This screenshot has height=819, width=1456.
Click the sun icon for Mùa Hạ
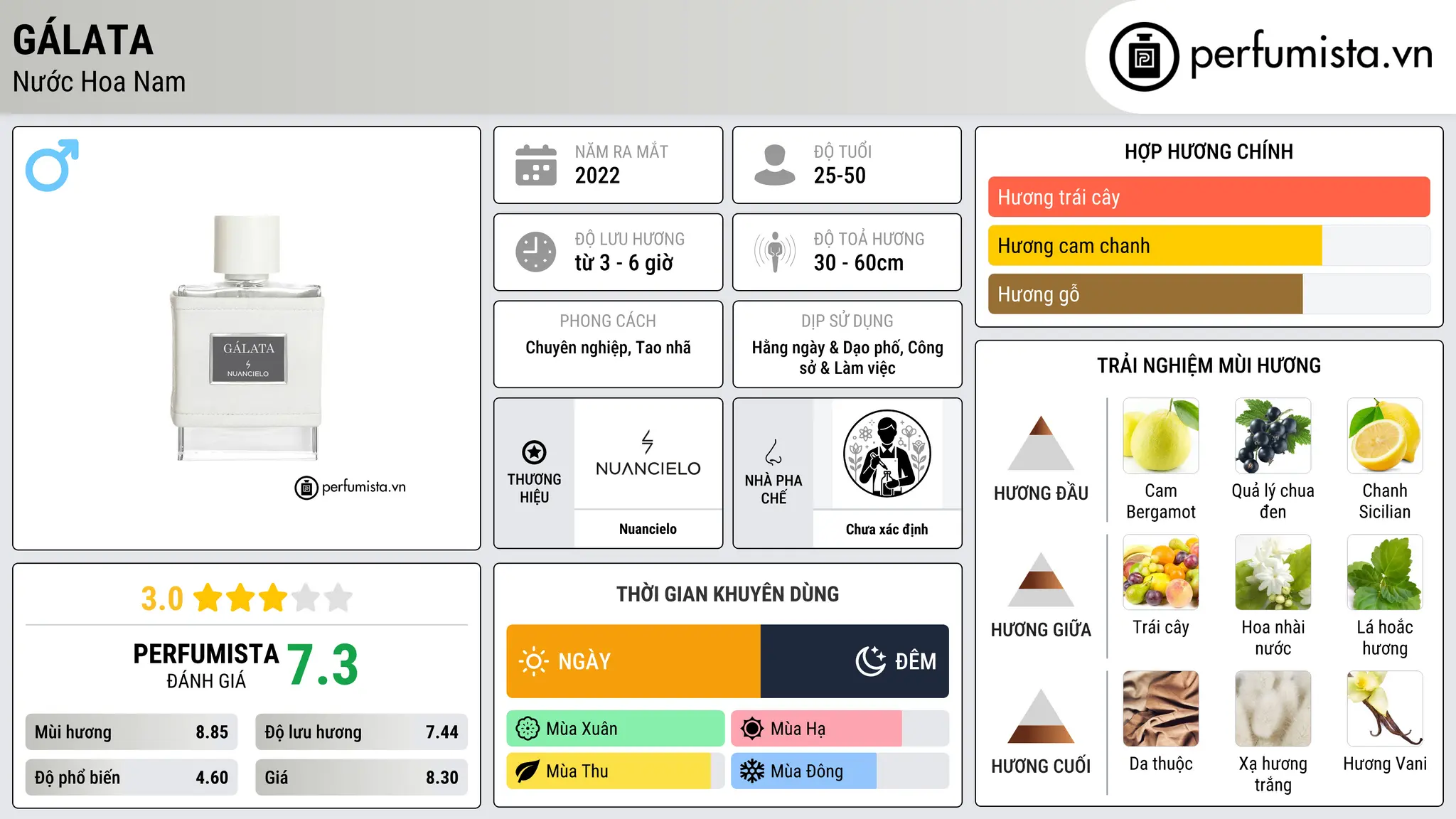click(752, 729)
